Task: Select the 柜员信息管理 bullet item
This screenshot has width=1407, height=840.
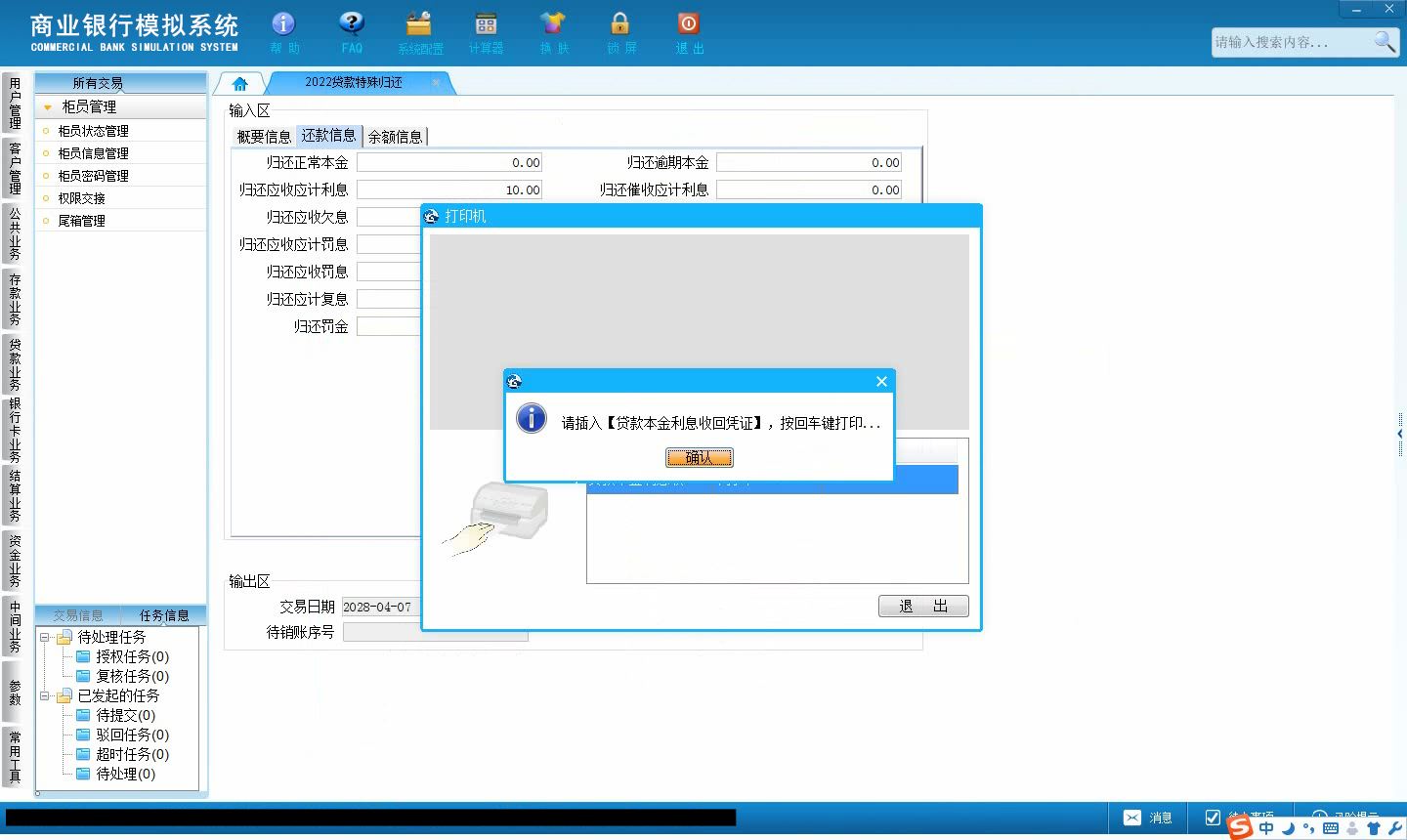Action: point(93,153)
